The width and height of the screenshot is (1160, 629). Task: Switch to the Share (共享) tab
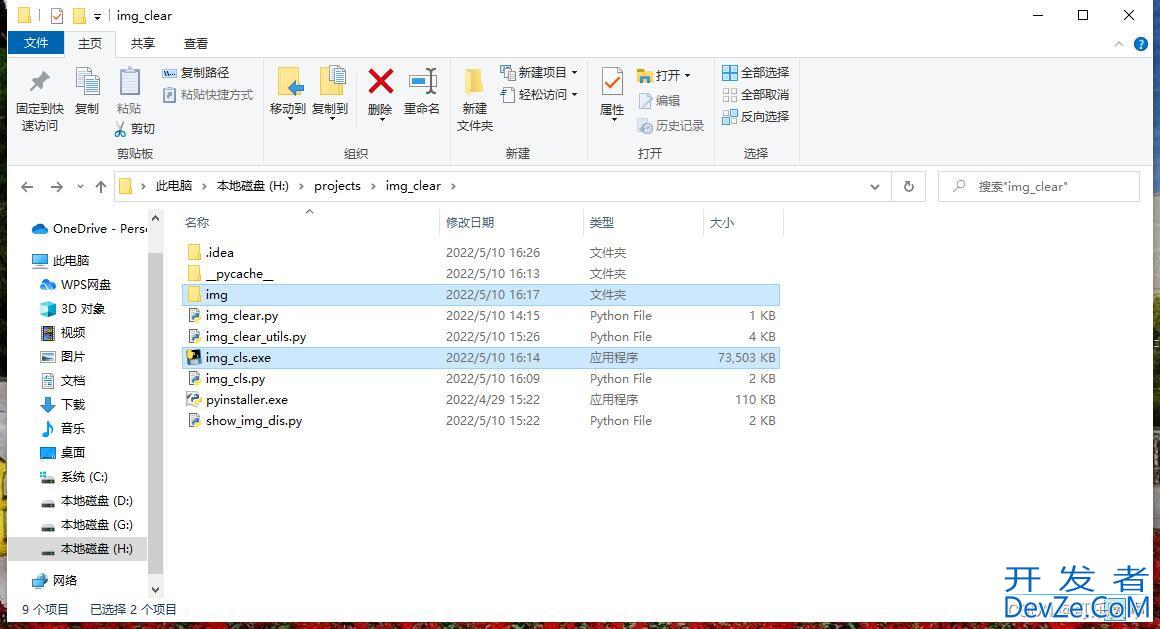tap(143, 44)
